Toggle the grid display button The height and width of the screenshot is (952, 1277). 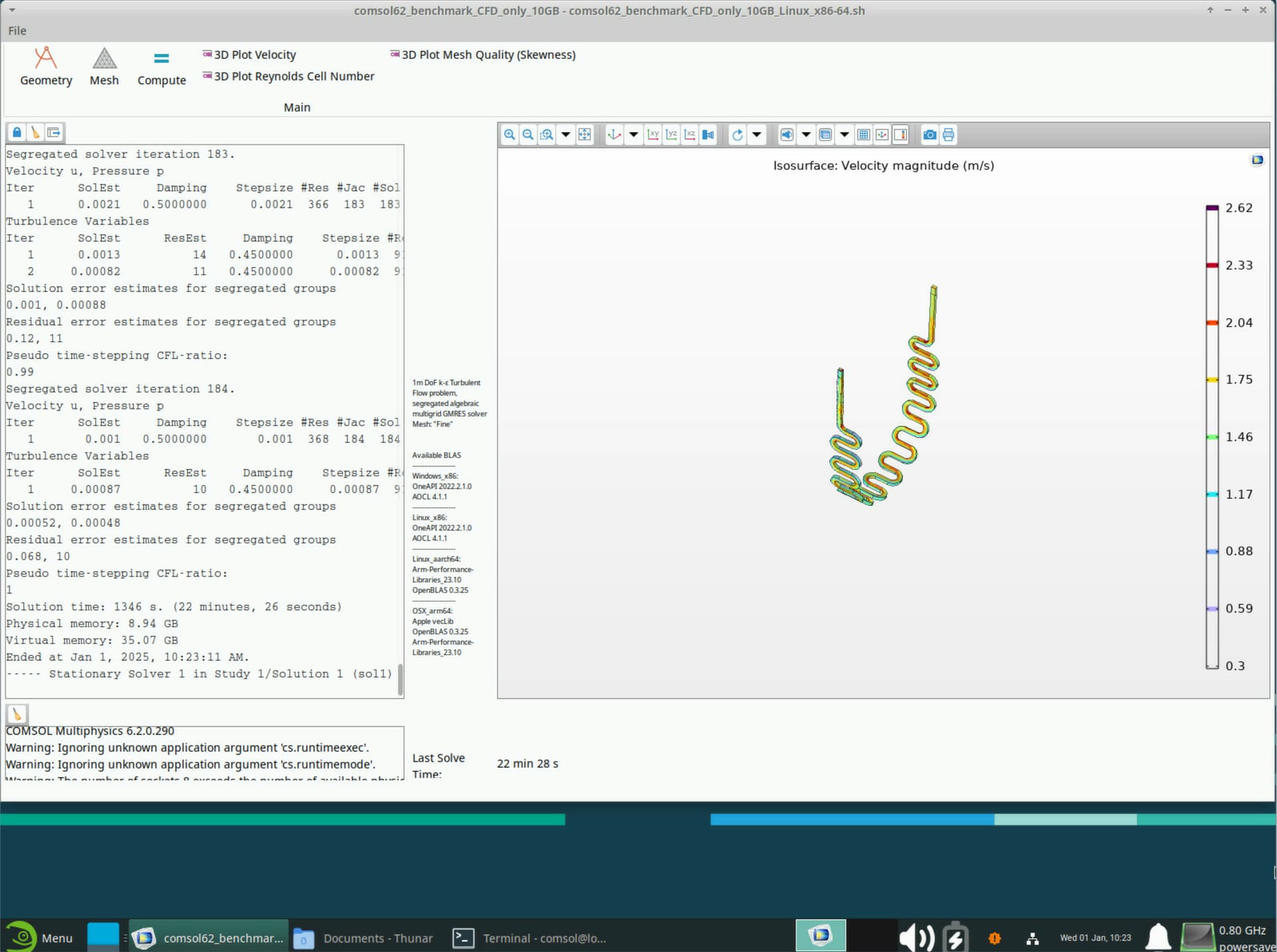[863, 135]
